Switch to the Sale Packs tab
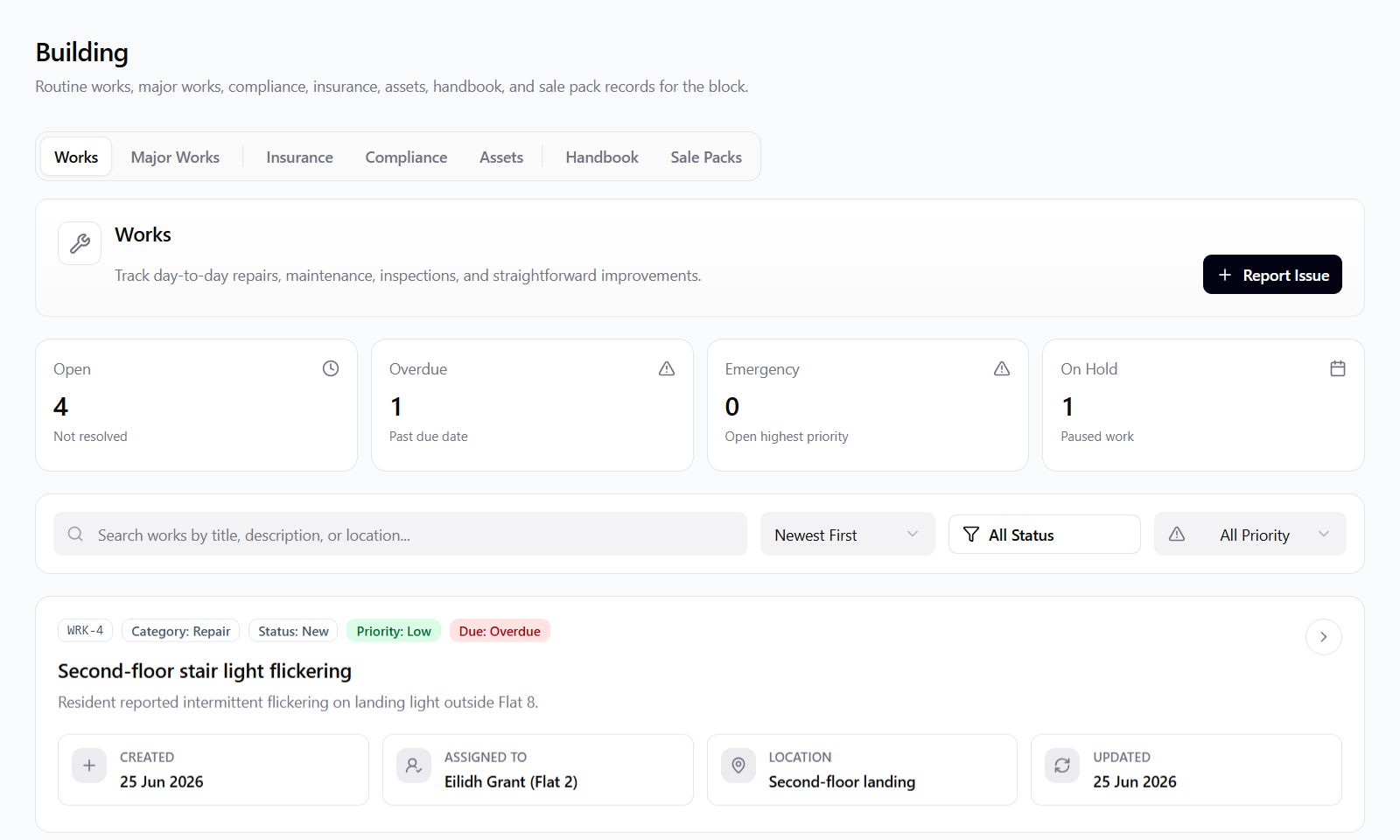The height and width of the screenshot is (840, 1400). pos(706,157)
